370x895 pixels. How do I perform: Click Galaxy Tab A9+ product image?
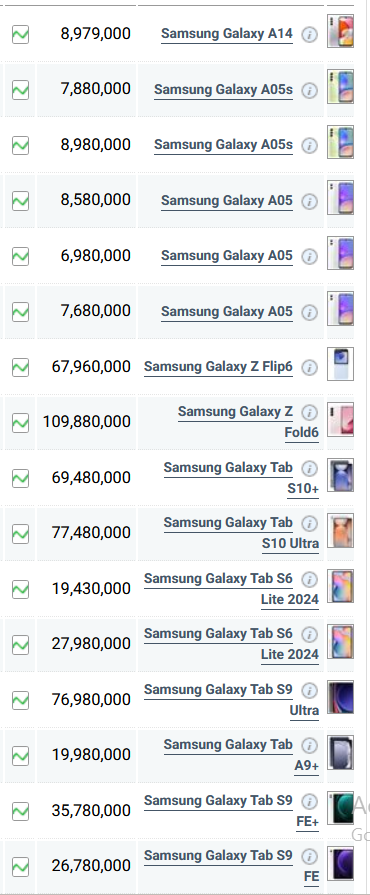pyautogui.click(x=340, y=752)
